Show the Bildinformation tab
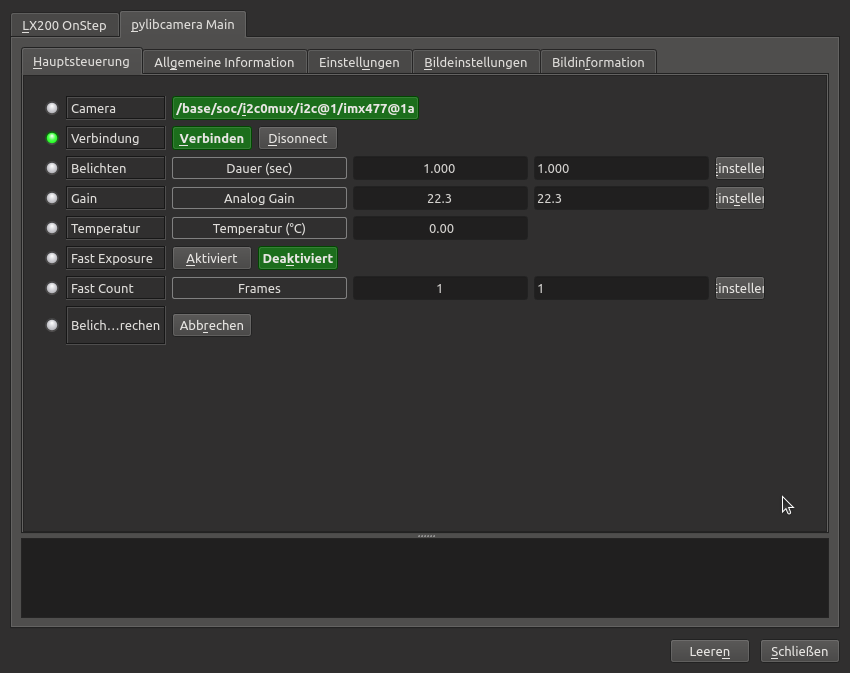The width and height of the screenshot is (850, 673). click(598, 62)
